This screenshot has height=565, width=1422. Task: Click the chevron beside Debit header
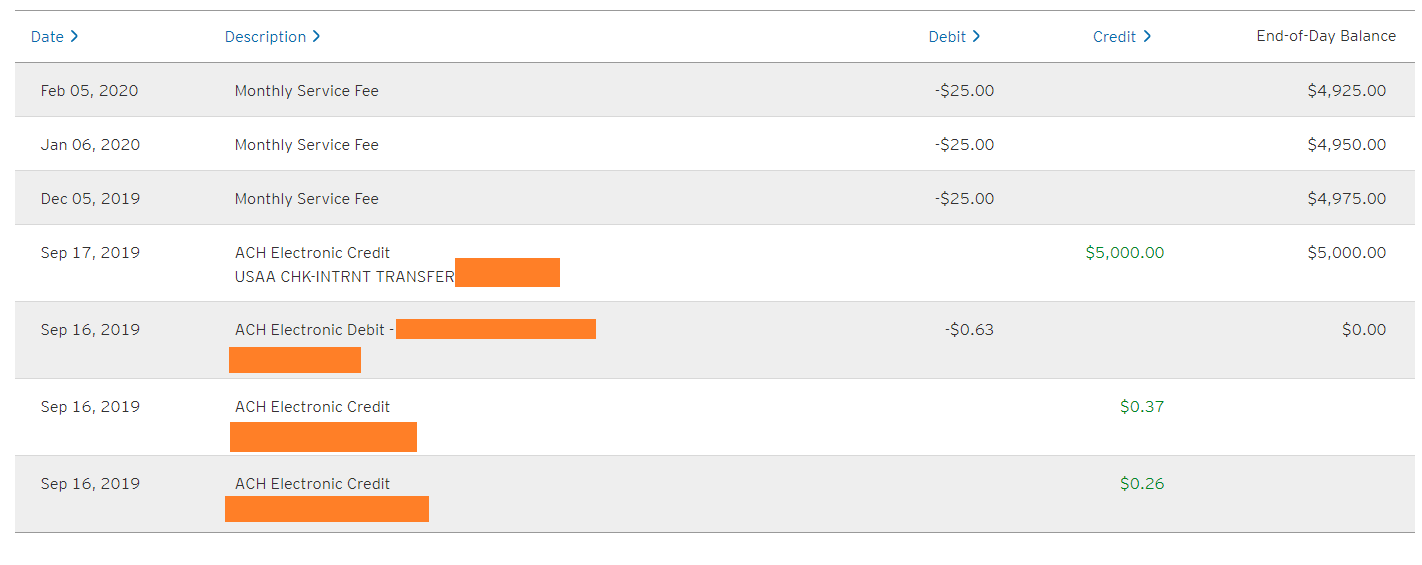point(976,37)
